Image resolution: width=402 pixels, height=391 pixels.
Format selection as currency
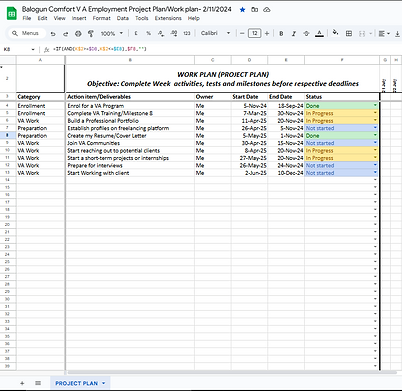[136, 33]
